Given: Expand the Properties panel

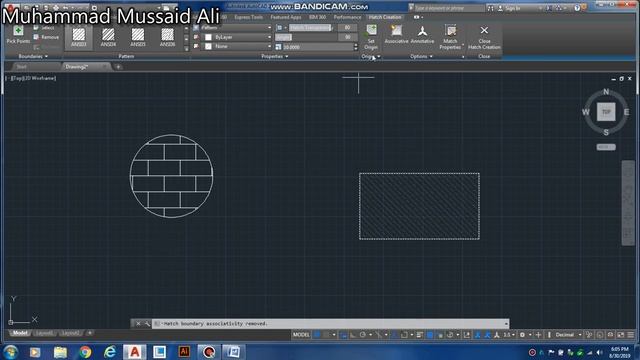Looking at the screenshot, I should (x=275, y=56).
